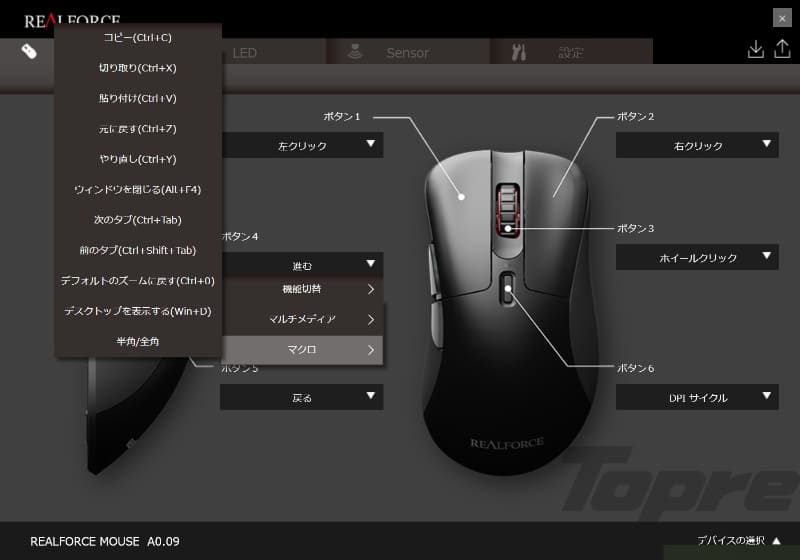
Task: Click the ボタン4 label
Action: (240, 236)
